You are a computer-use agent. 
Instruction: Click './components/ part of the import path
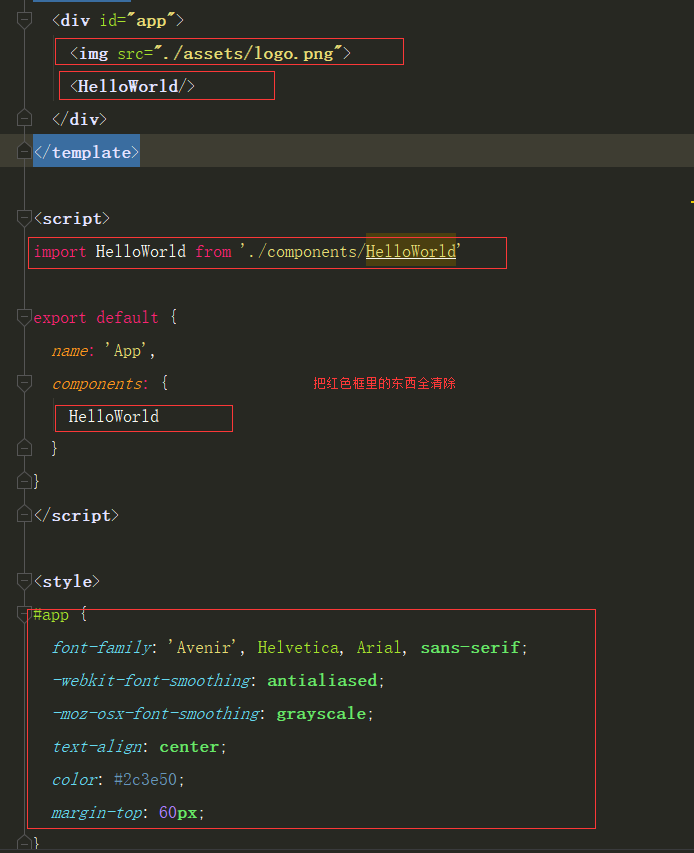pos(302,251)
